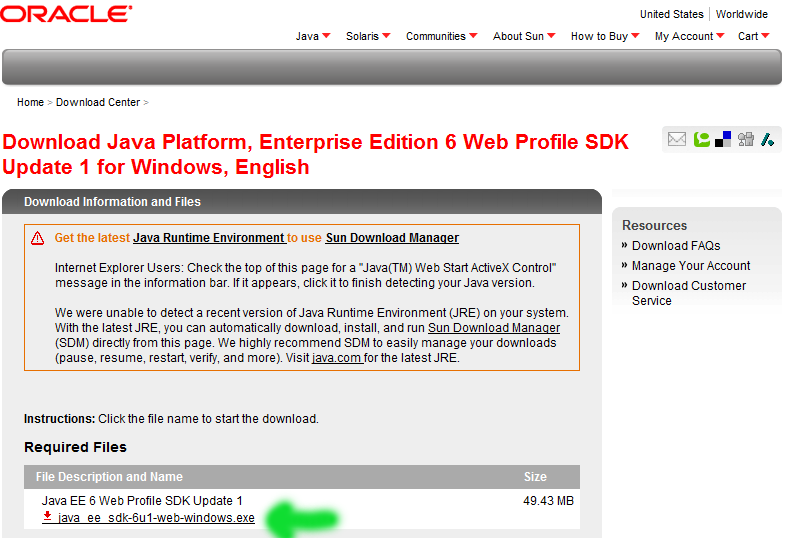The image size is (785, 538).
Task: Expand the My Account menu arrow
Action: point(720,36)
